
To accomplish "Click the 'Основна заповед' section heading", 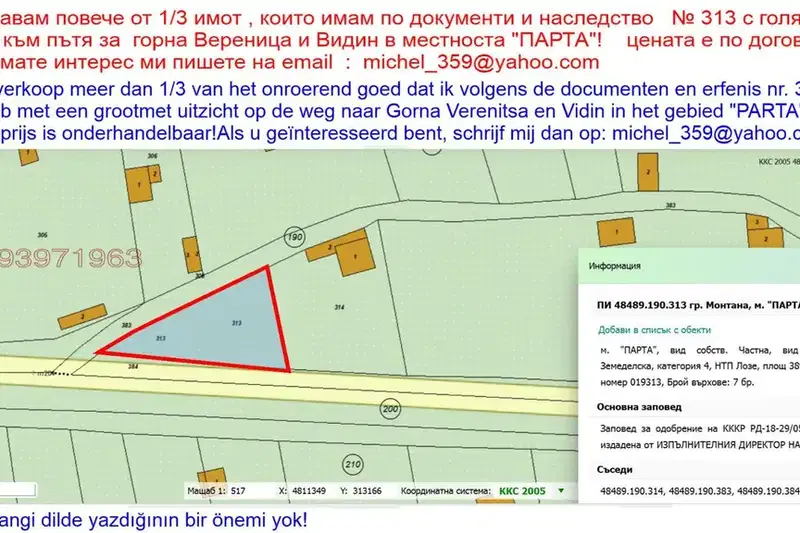I will (x=639, y=407).
